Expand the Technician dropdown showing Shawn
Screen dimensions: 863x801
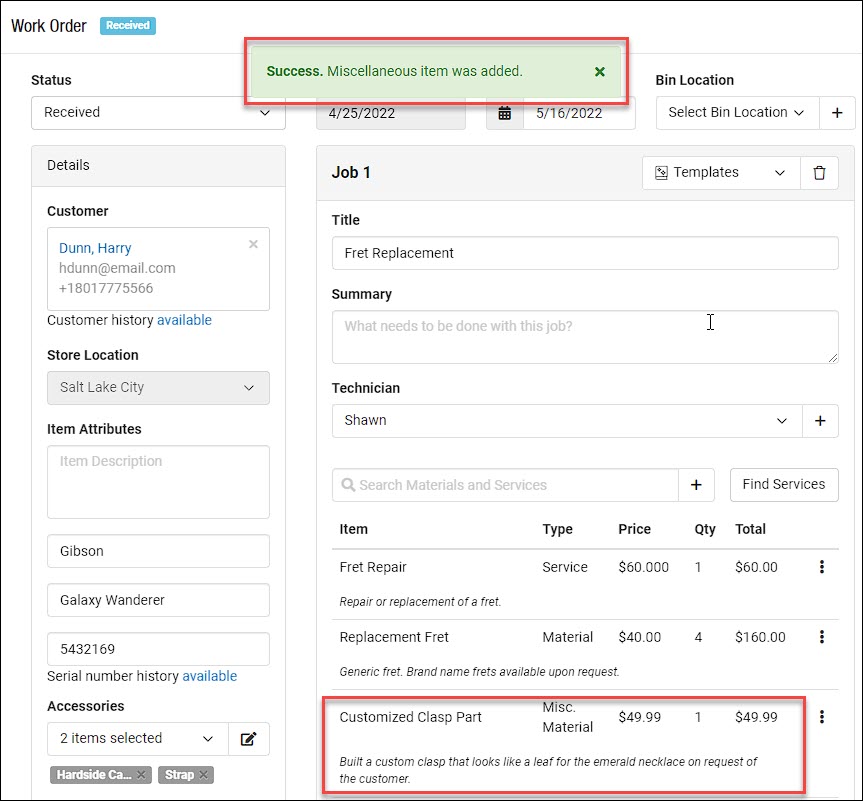[x=567, y=421]
